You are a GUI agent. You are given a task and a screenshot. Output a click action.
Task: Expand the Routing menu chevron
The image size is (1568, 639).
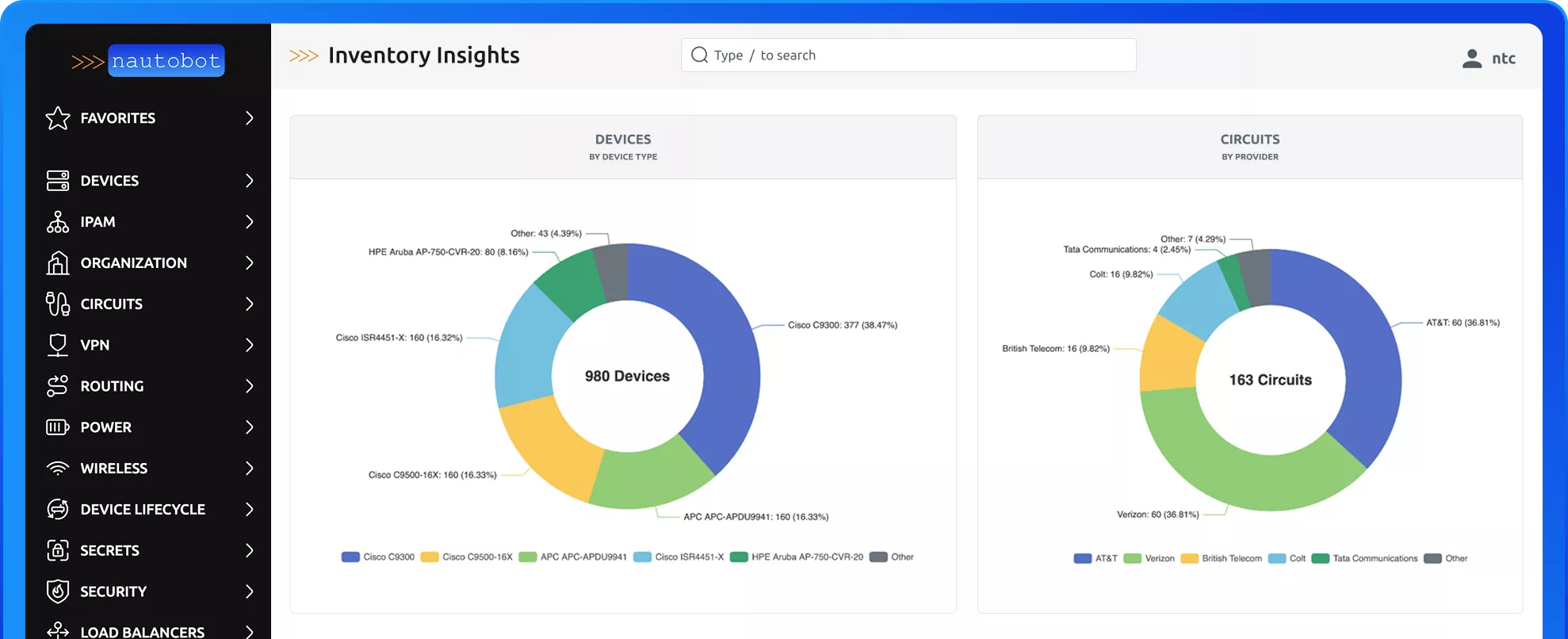(249, 386)
